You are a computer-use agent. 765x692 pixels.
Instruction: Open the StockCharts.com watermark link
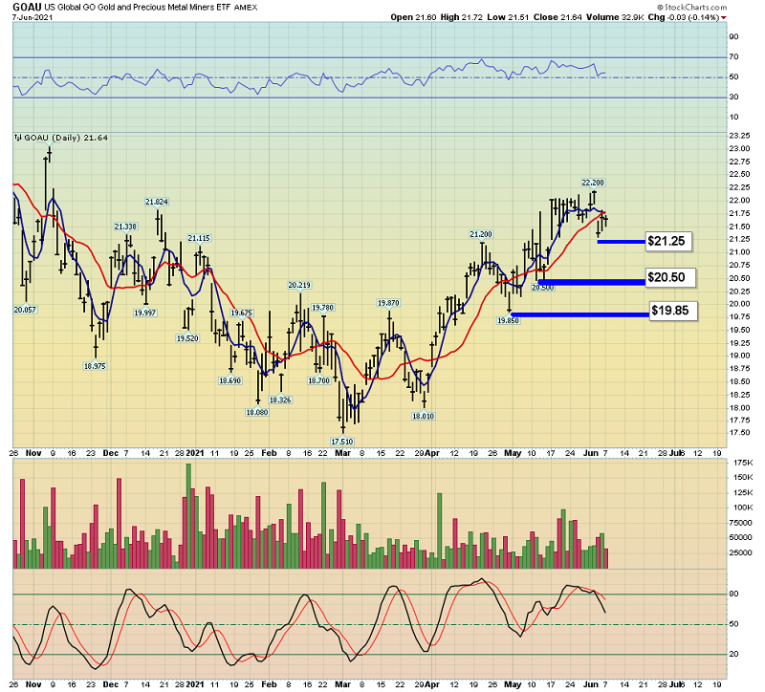click(712, 6)
